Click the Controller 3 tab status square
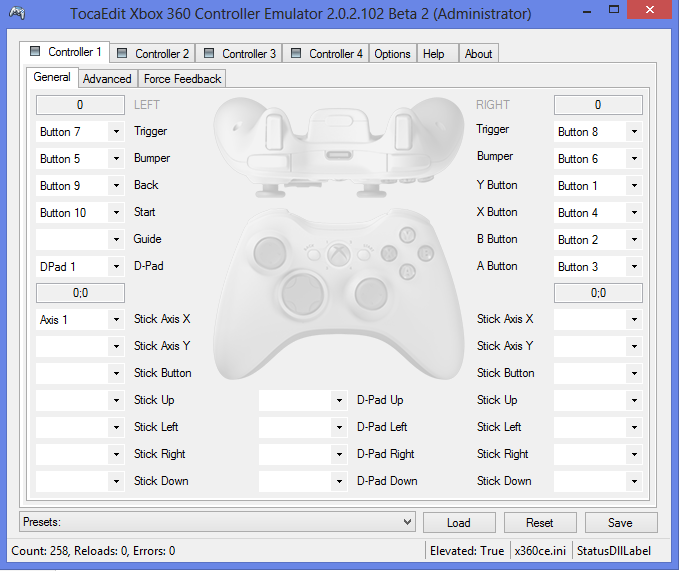Screen dimensions: 679x571 (209, 53)
